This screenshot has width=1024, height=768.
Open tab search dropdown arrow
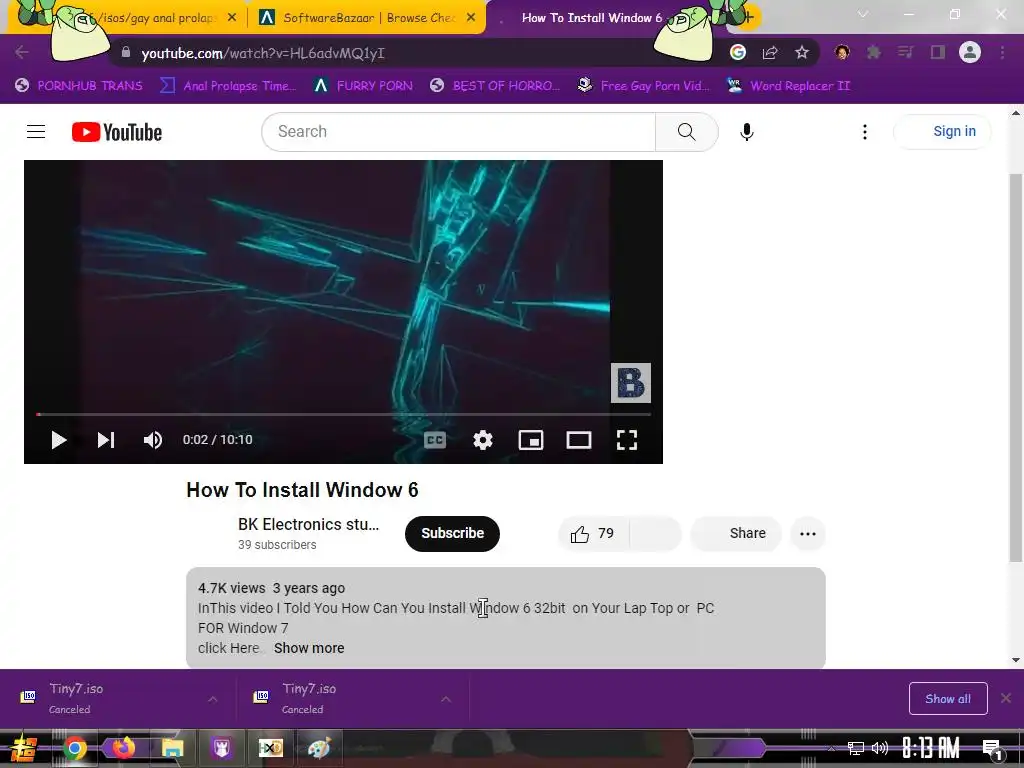[862, 14]
